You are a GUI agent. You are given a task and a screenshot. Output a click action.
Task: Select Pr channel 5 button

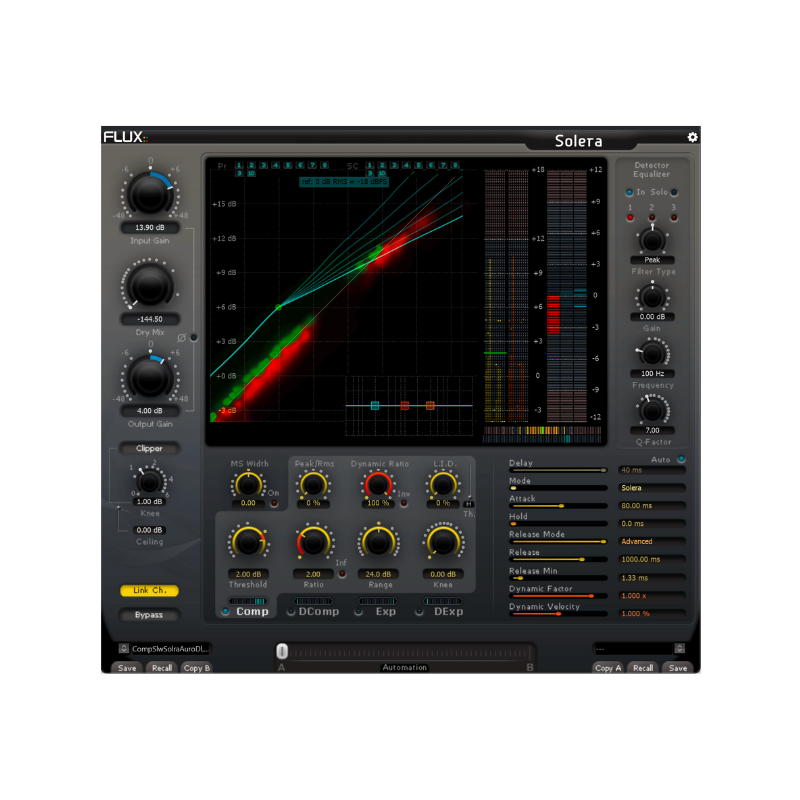[288, 165]
